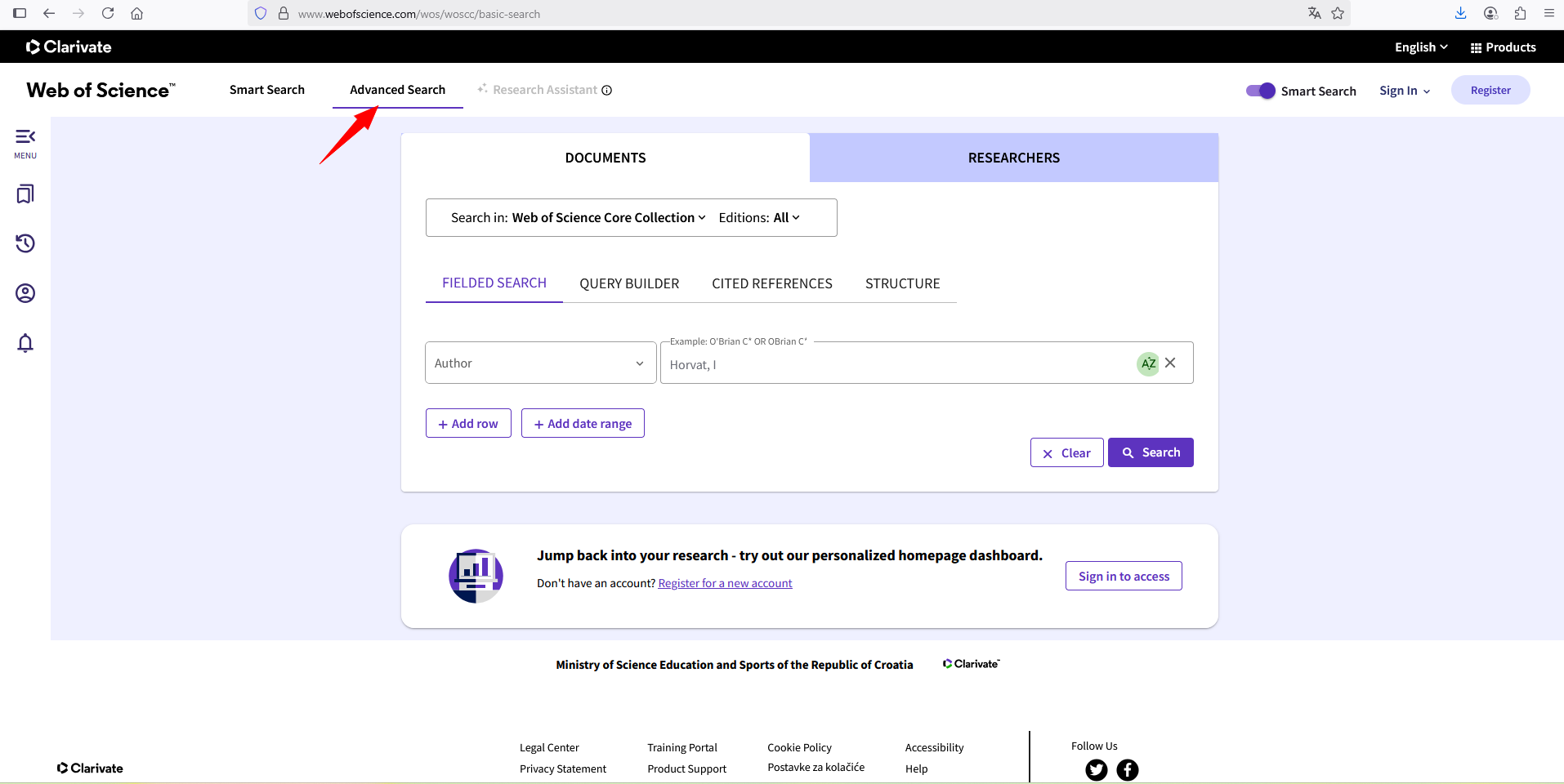
Task: Click the AZ author index icon
Action: coord(1148,363)
